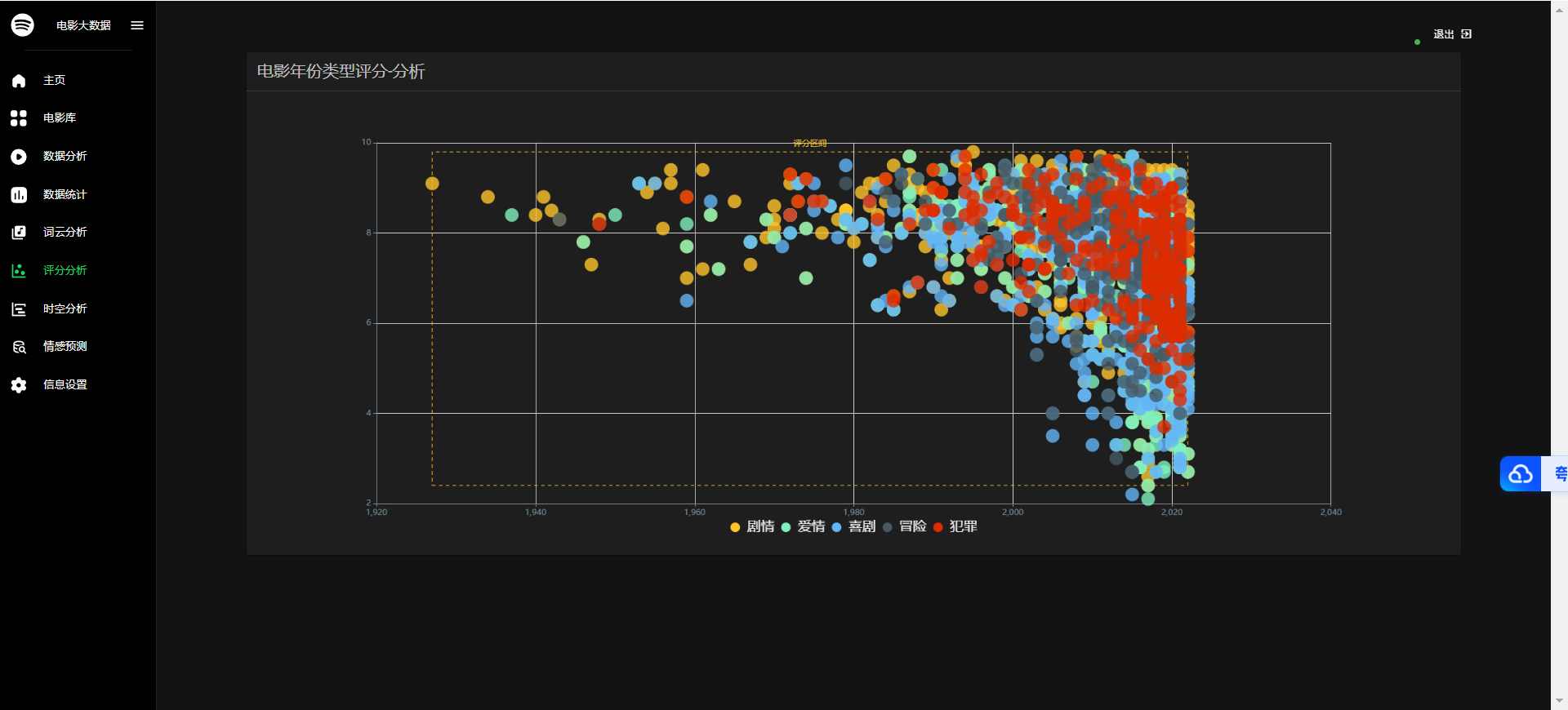Toggle the 冒险 legend series
This screenshot has height=710, width=1568.
(904, 526)
